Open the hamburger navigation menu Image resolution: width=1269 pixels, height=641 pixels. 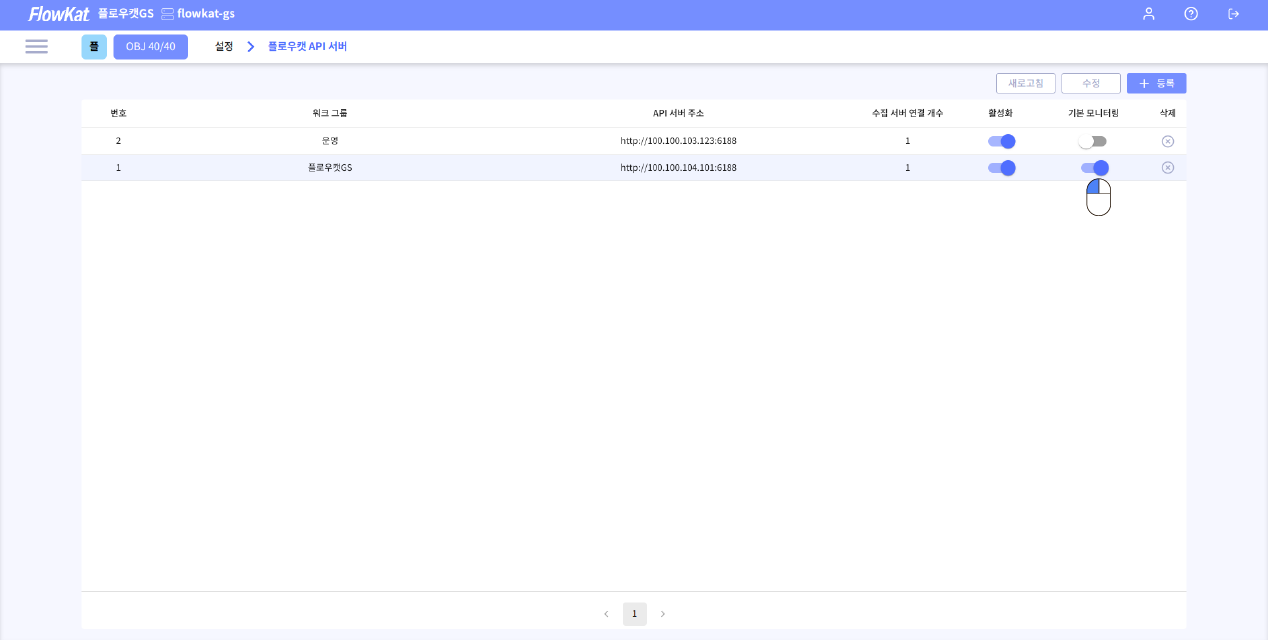[x=37, y=47]
